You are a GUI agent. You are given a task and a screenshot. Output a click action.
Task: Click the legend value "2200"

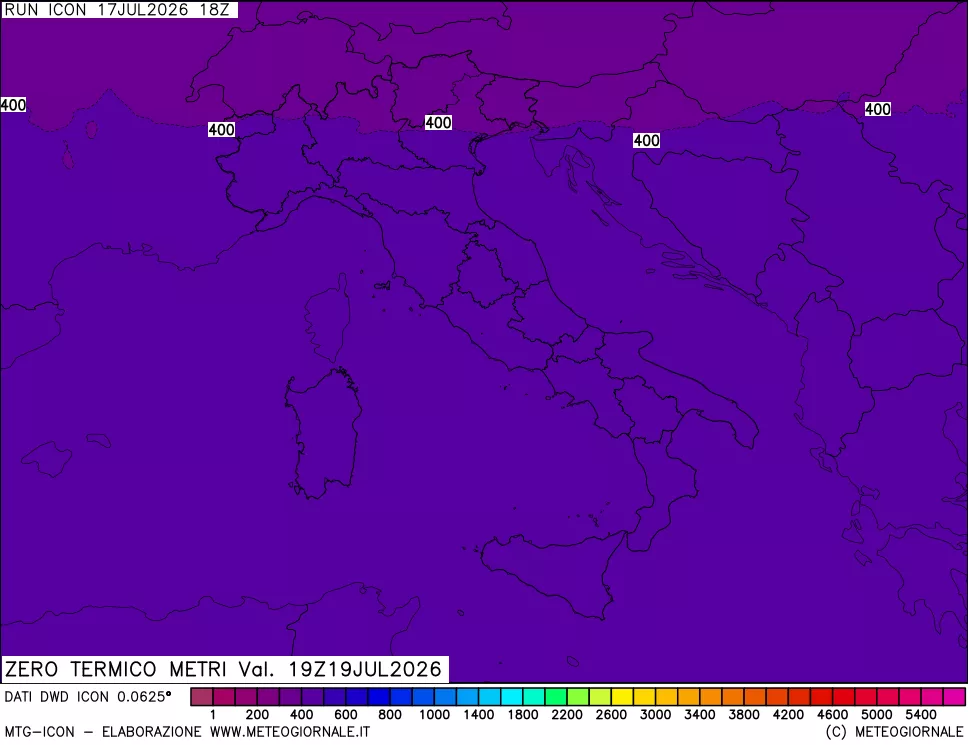pyautogui.click(x=567, y=715)
